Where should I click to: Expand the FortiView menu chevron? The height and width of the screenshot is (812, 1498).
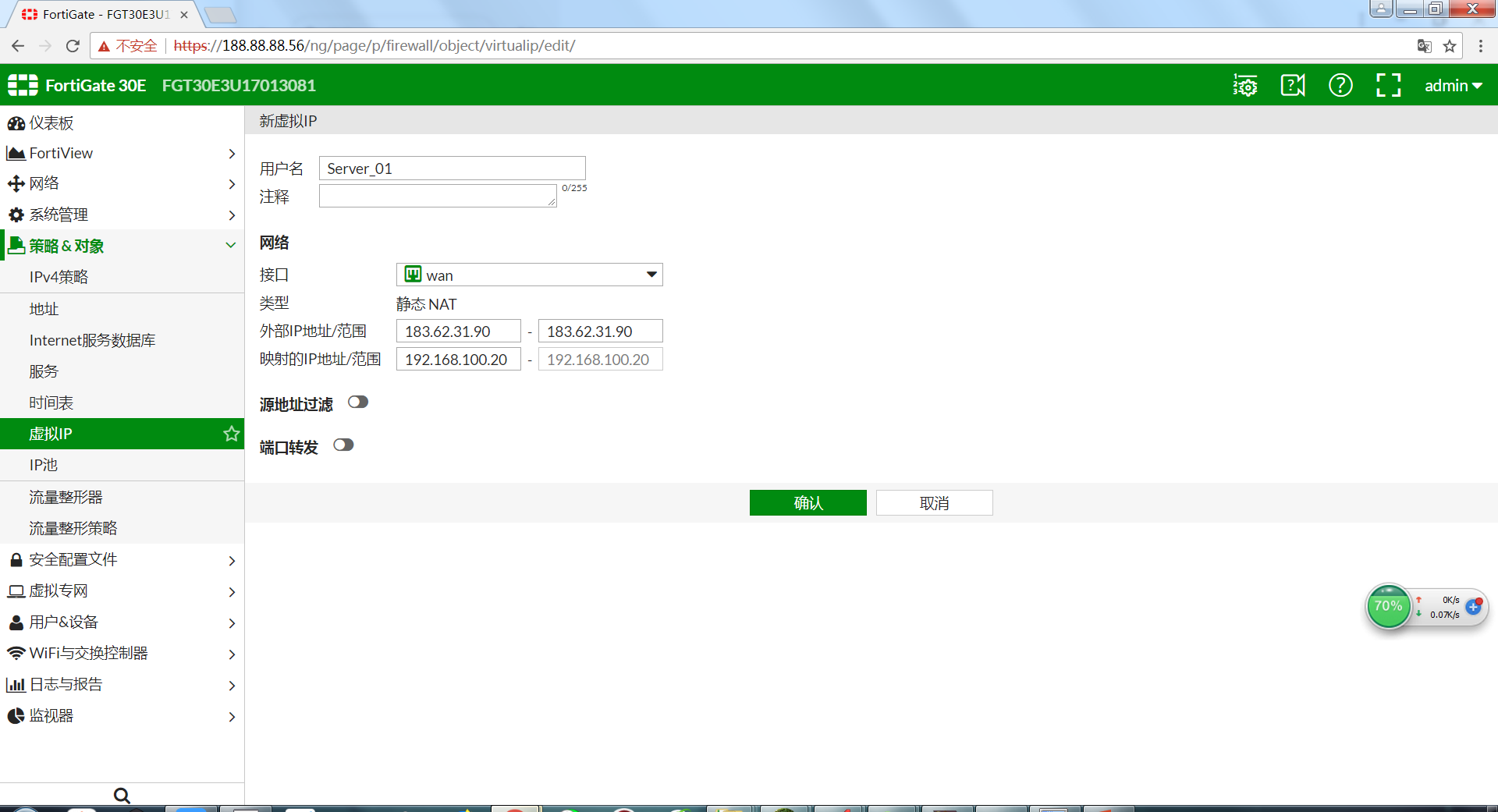pos(232,154)
